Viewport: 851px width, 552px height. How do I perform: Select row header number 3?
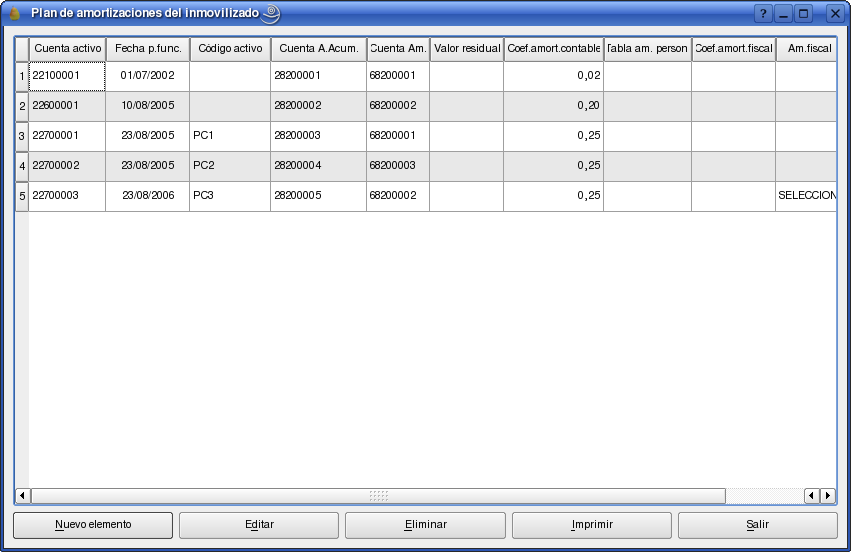coord(22,136)
